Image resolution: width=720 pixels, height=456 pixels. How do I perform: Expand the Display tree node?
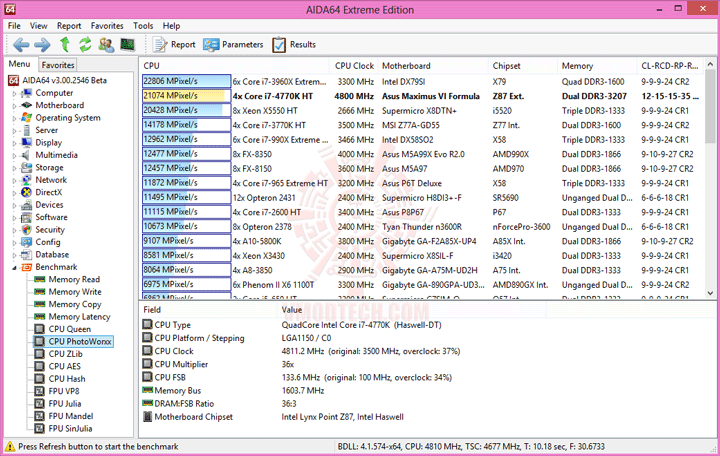point(14,143)
